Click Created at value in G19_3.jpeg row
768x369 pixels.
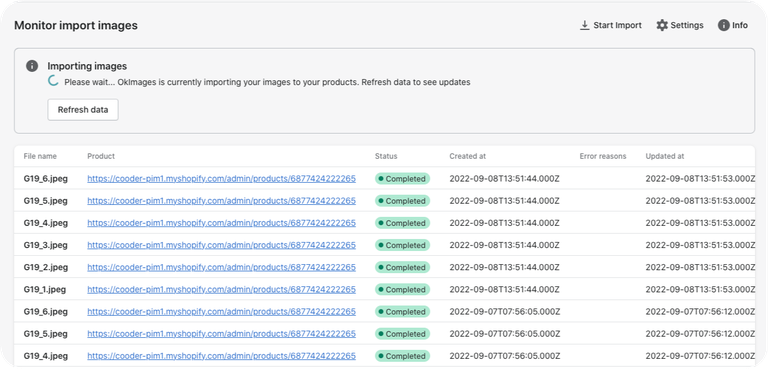point(504,245)
